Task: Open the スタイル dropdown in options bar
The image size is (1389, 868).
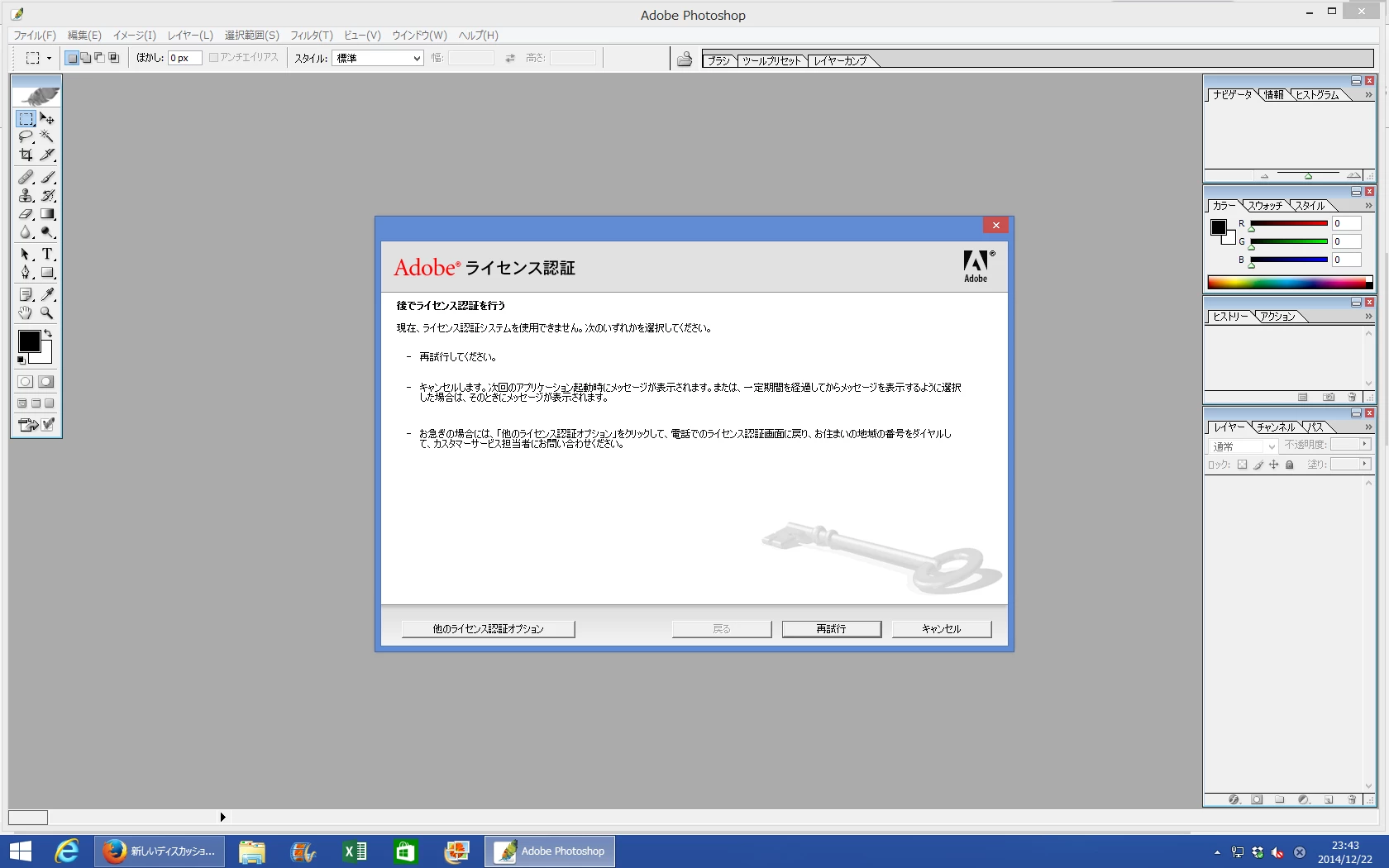Action: (378, 58)
